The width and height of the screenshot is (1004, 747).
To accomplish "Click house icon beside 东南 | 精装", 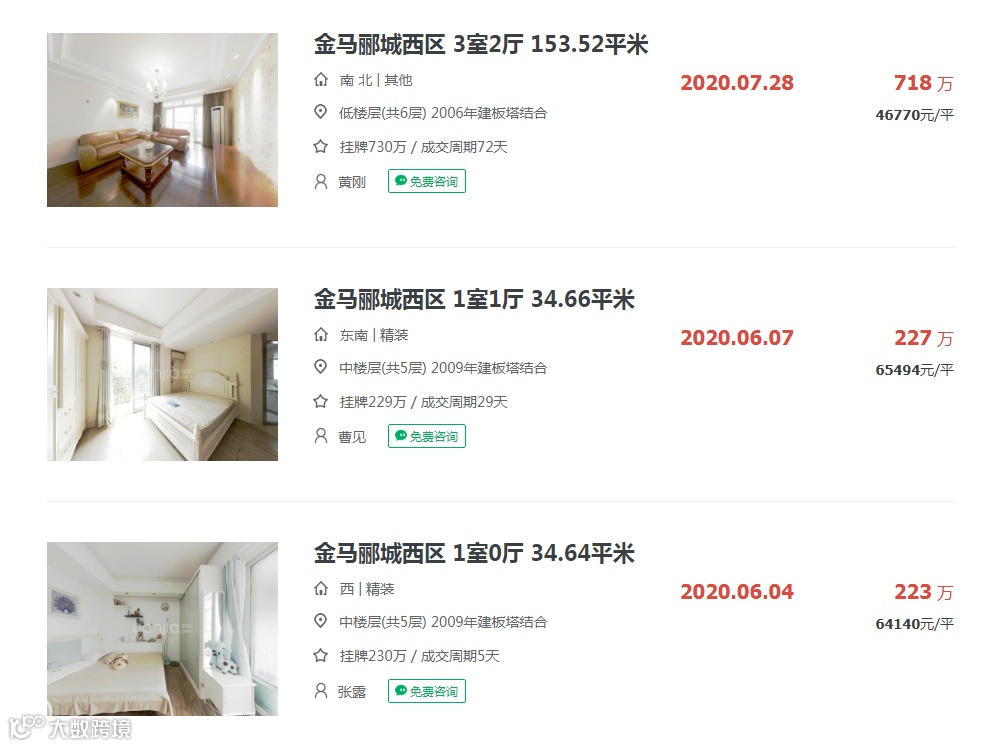I will click(321, 334).
